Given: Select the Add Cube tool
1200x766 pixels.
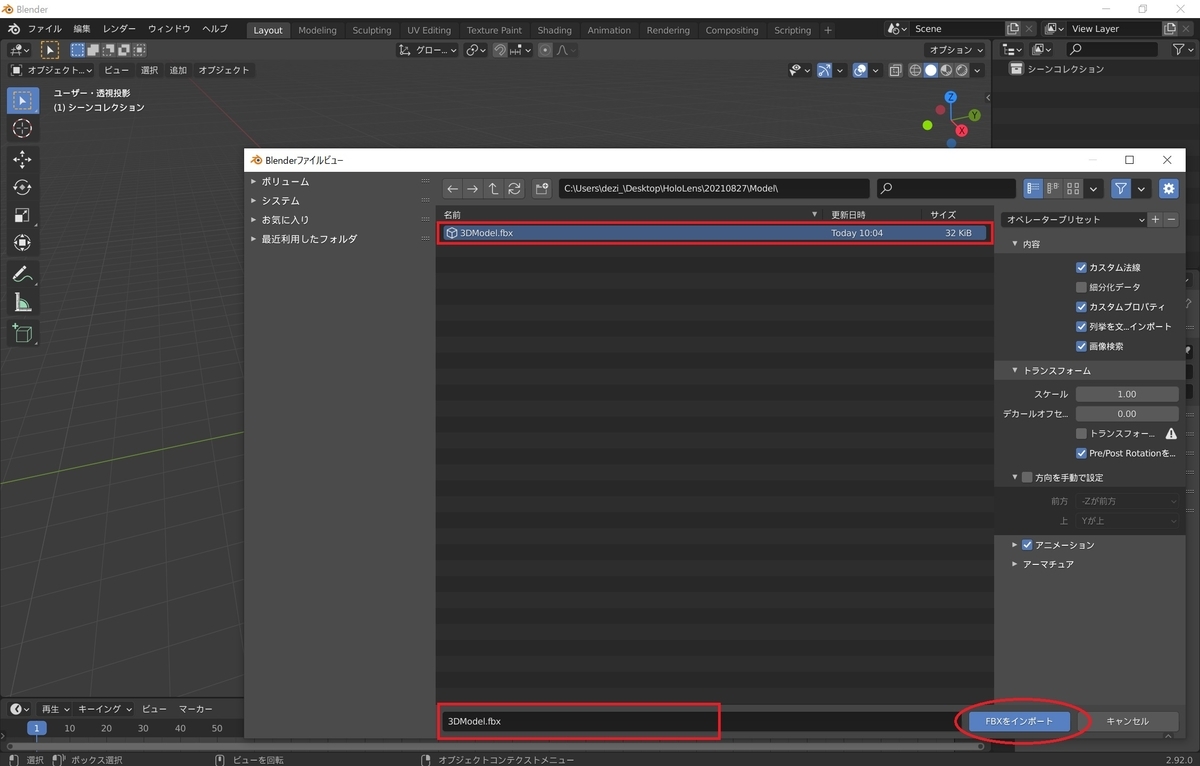Looking at the screenshot, I should tap(22, 333).
